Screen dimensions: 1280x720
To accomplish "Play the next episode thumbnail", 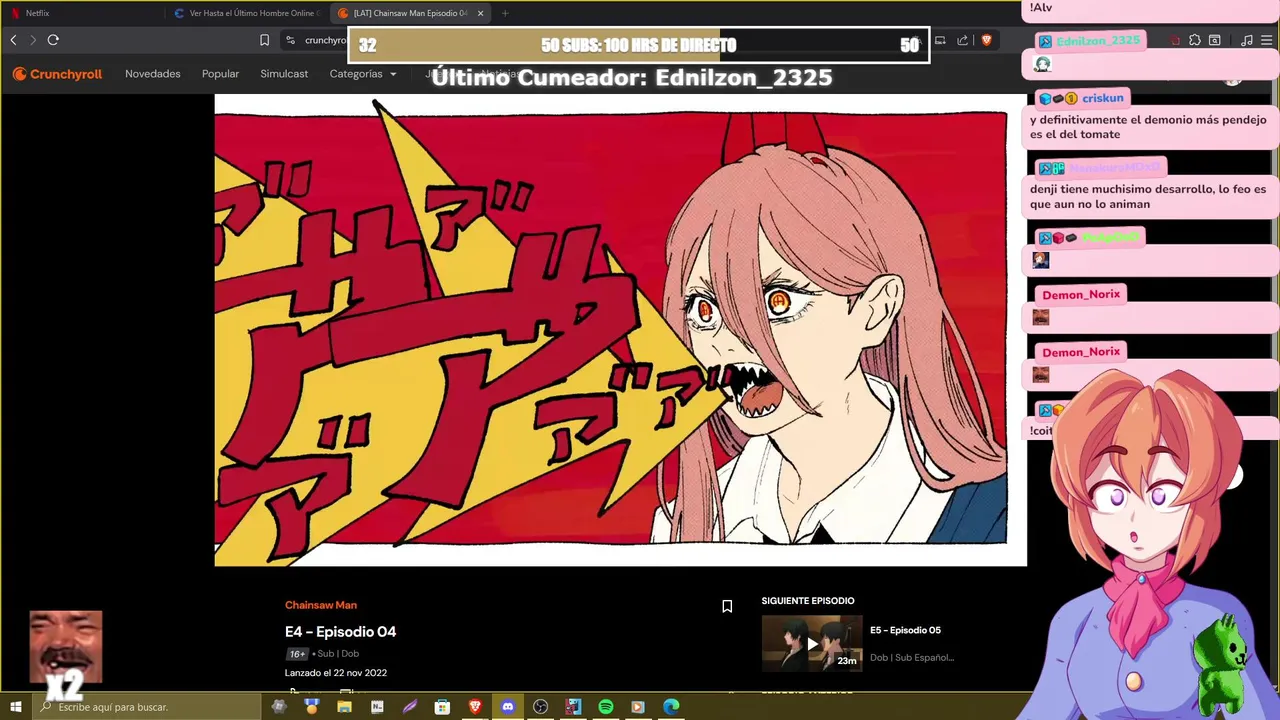I will (x=812, y=643).
